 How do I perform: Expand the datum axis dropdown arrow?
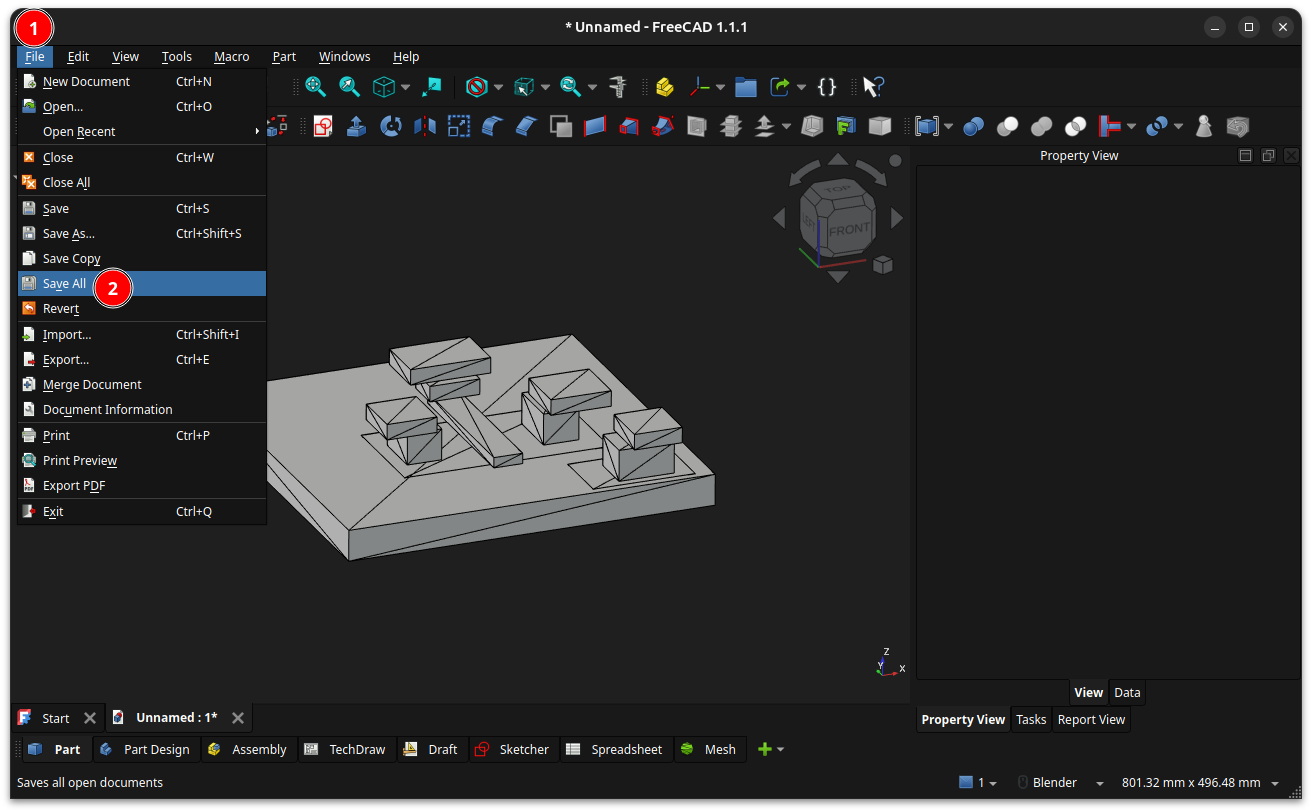[x=720, y=87]
